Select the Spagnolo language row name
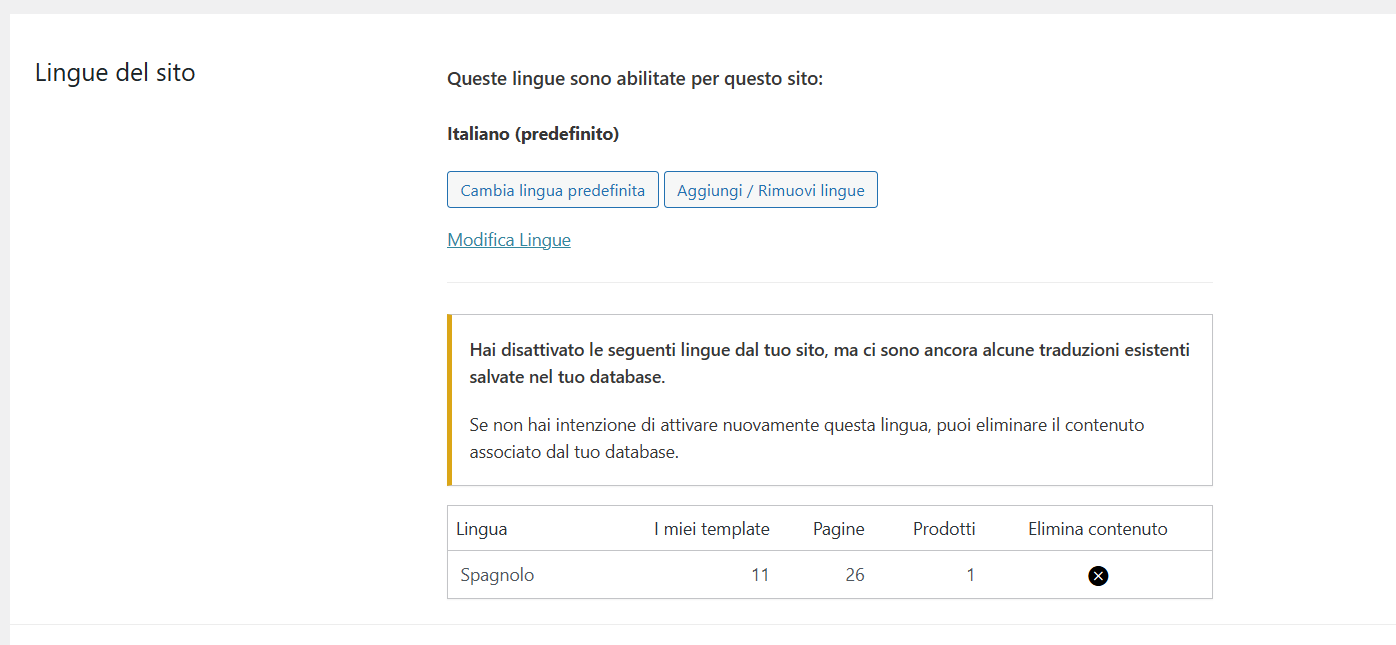The width and height of the screenshot is (1396, 645). coord(497,575)
